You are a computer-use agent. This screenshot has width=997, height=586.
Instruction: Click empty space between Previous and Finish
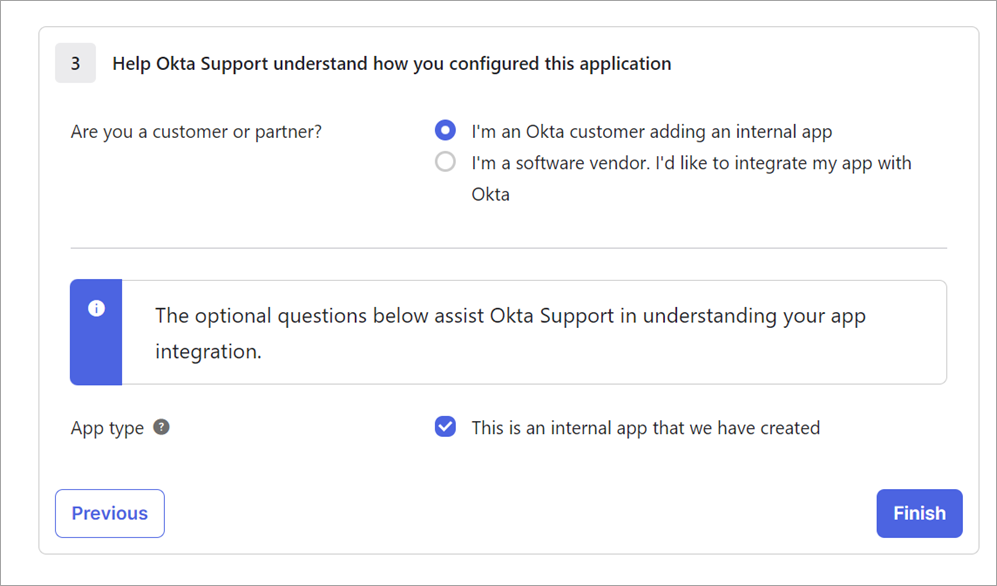[520, 514]
